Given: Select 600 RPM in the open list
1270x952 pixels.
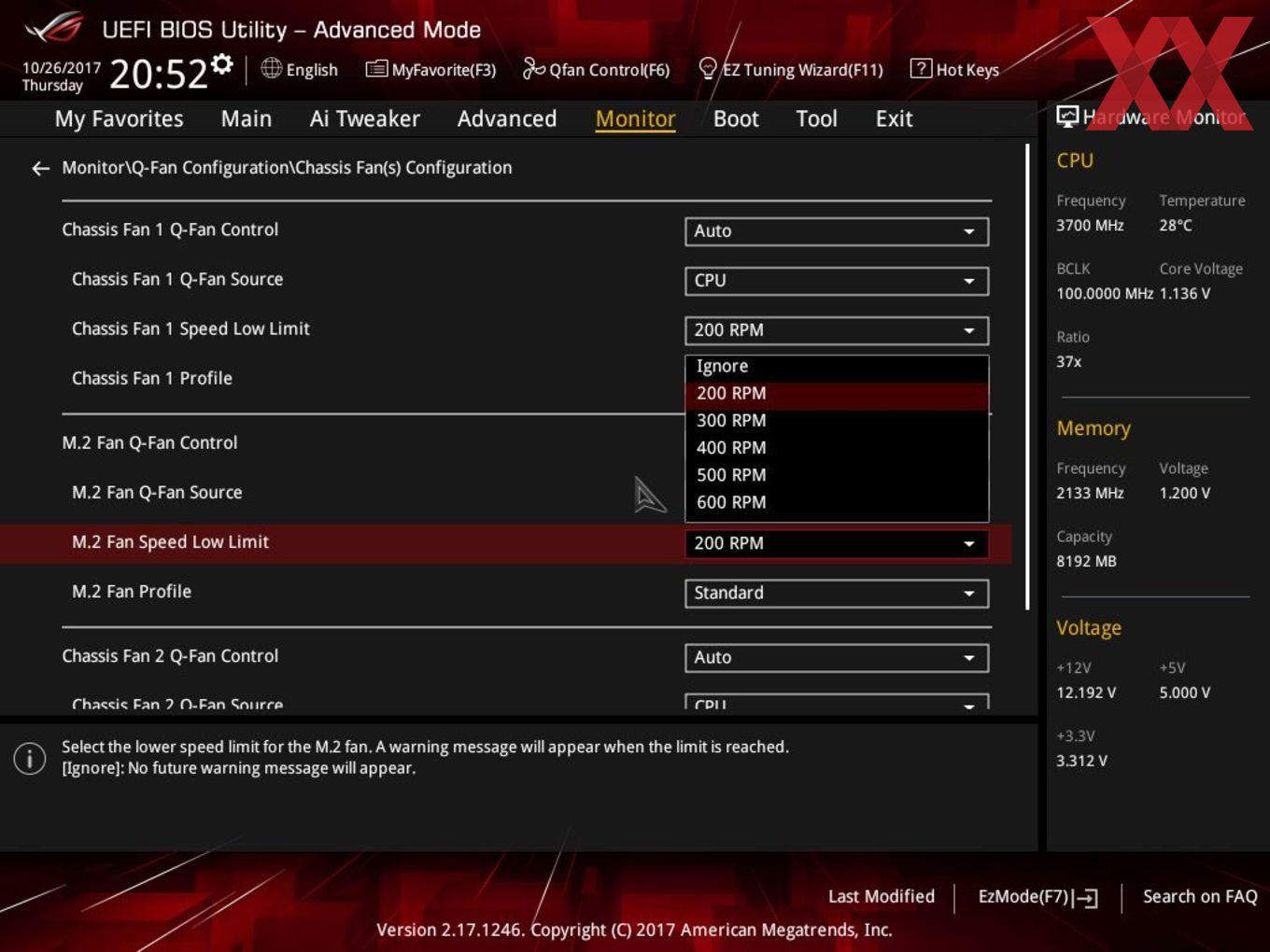Looking at the screenshot, I should [837, 502].
